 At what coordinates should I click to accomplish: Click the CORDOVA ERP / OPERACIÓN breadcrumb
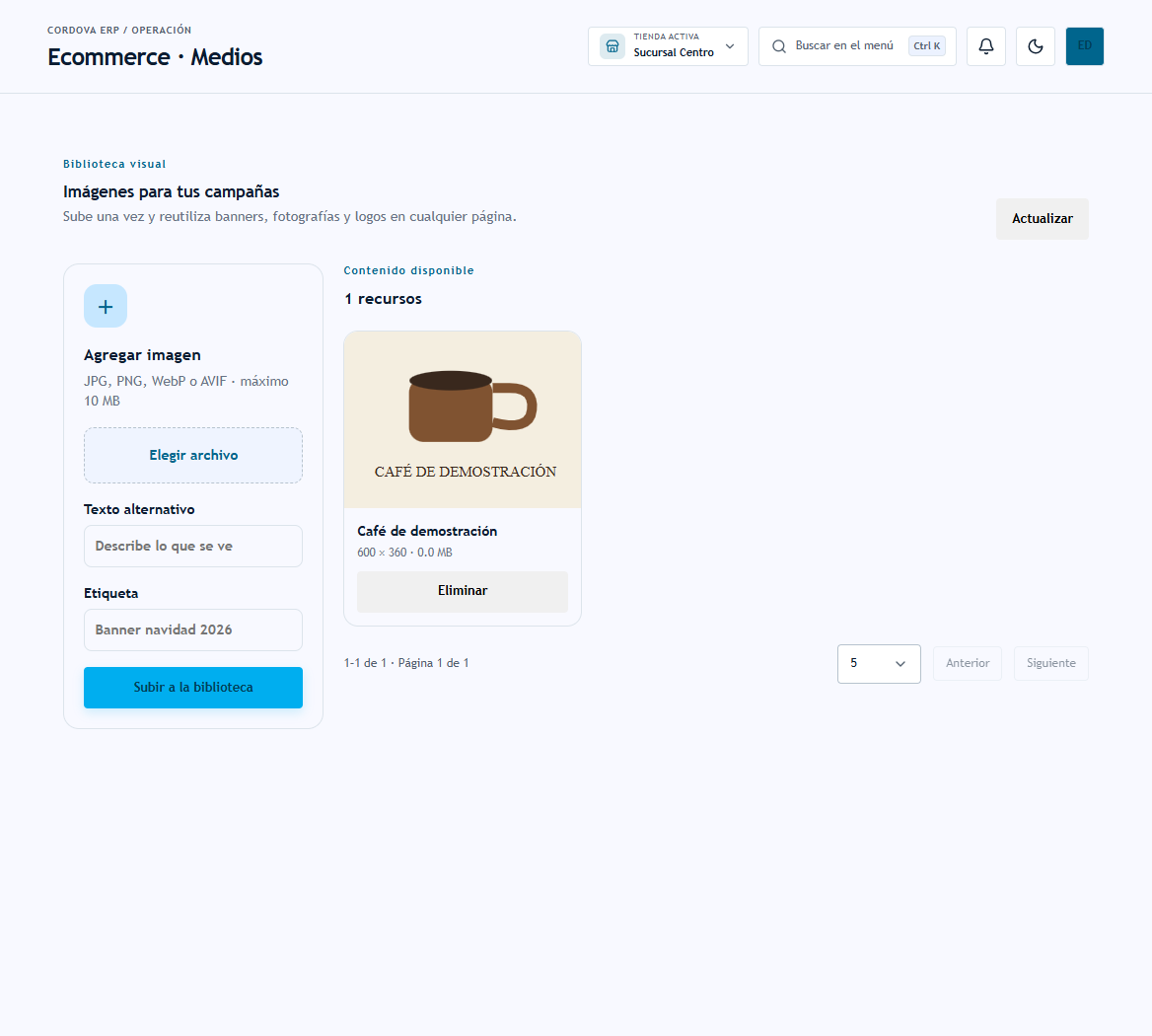tap(119, 31)
